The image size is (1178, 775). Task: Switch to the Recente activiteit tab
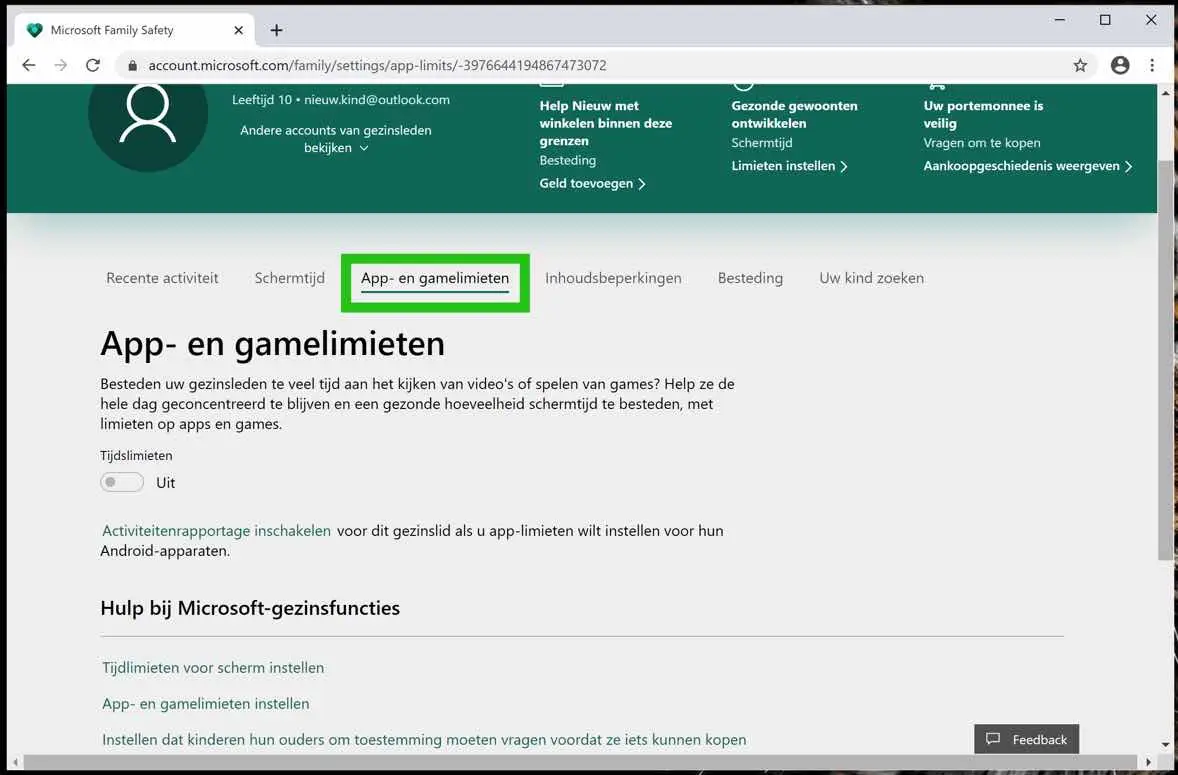(162, 278)
